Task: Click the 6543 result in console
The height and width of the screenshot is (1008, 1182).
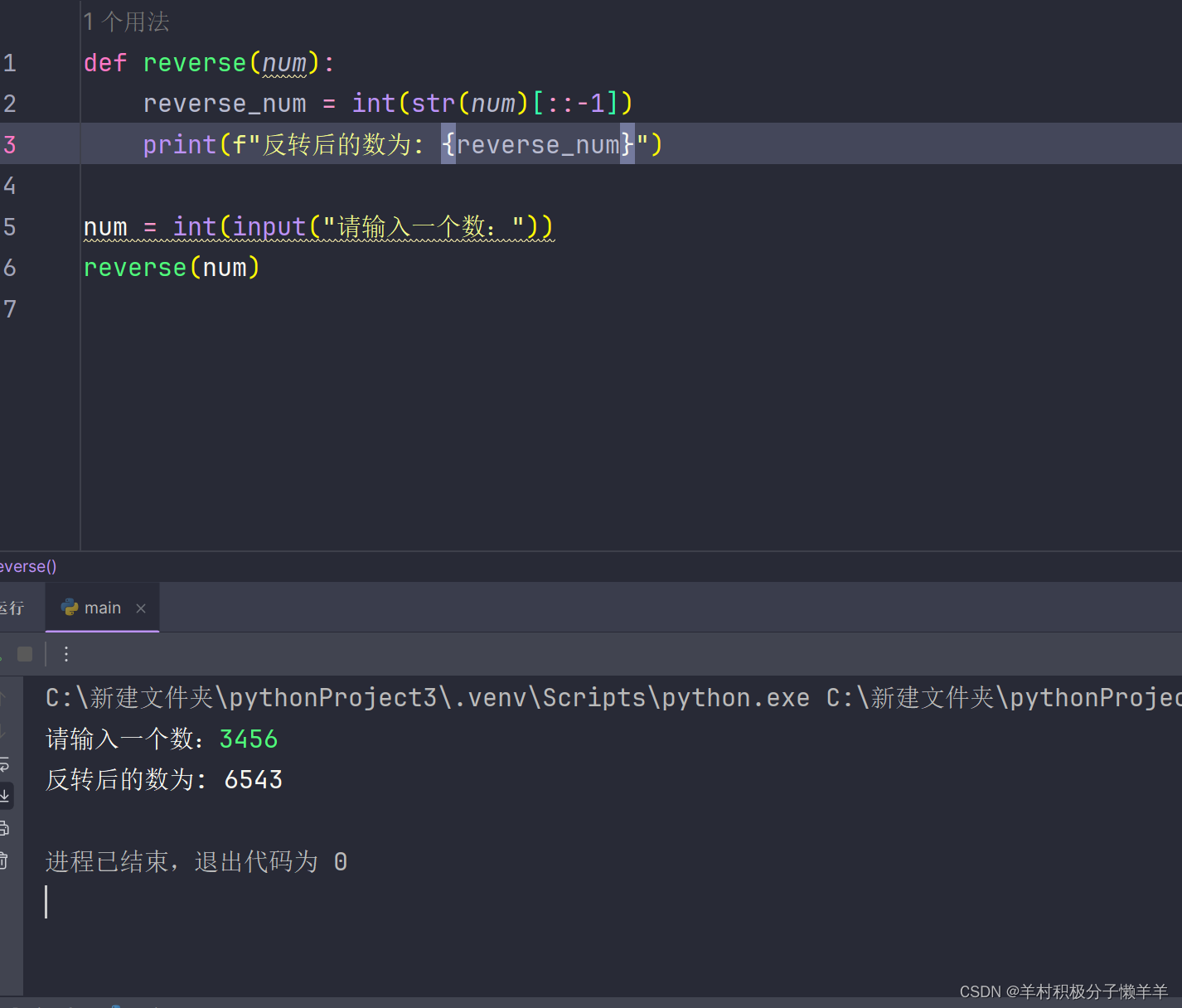Action: click(x=254, y=779)
